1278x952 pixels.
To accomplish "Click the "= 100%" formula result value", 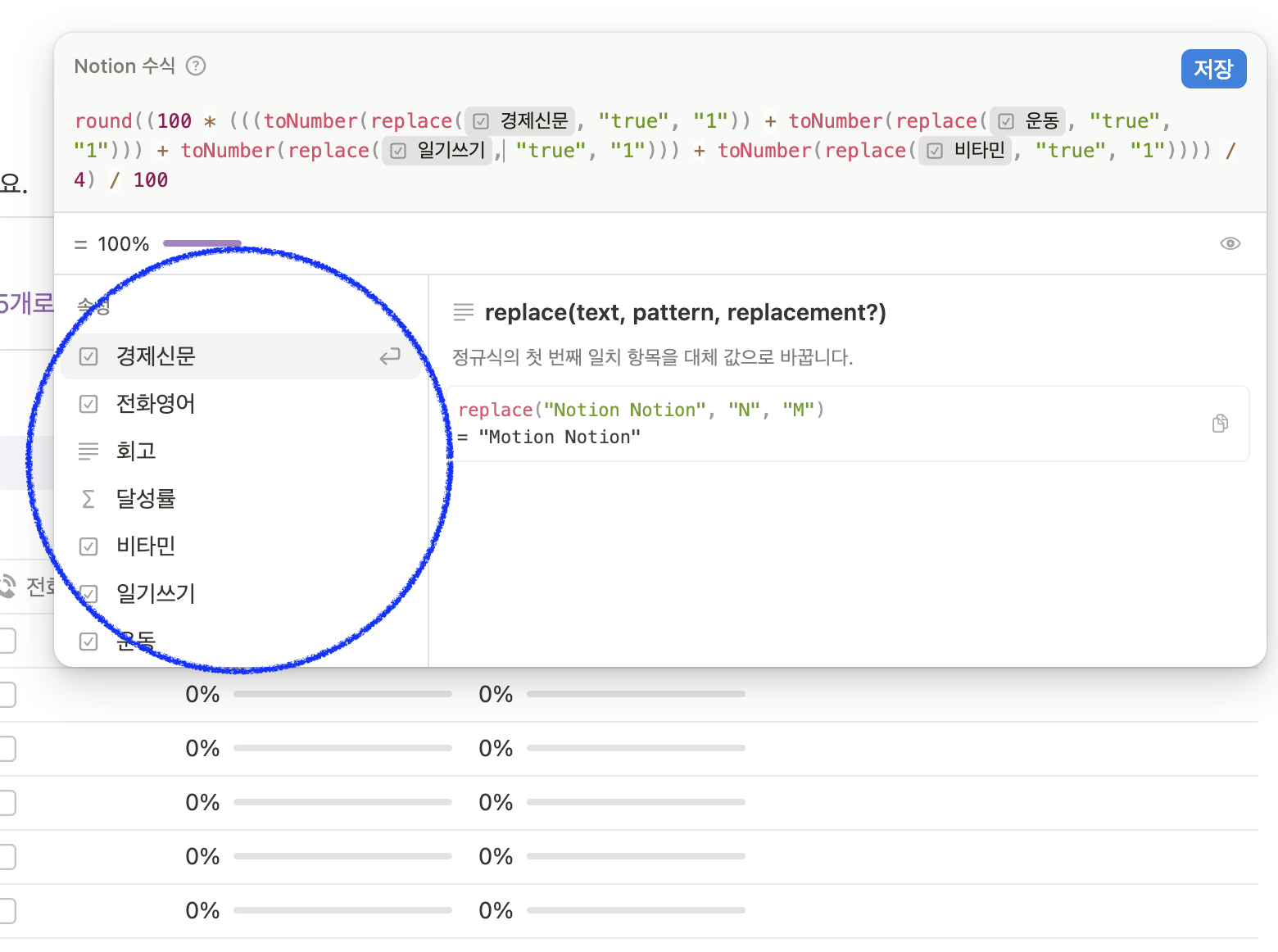I will tap(112, 244).
